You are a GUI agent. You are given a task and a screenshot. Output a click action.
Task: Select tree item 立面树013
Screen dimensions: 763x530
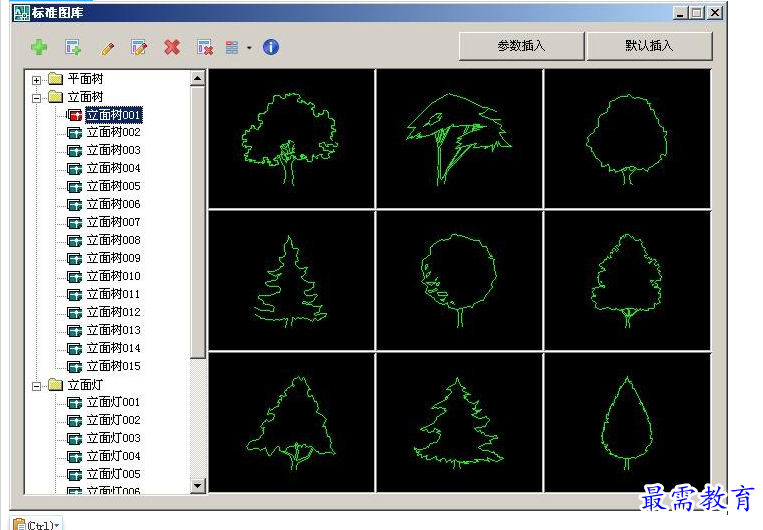[114, 330]
